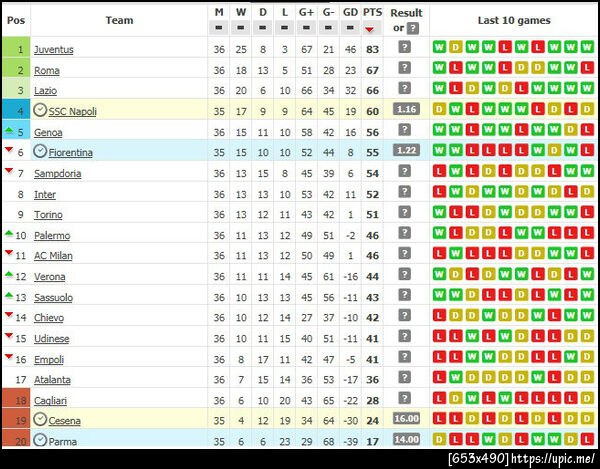
Task: Click the 16.00 odds button for Cesena
Action: [x=406, y=420]
